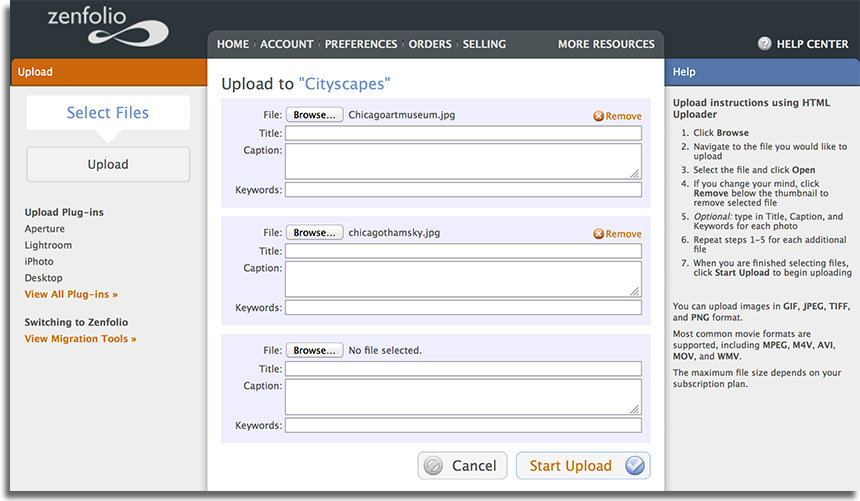Click Browse for the Chicagoartmuseum.jpg file

(x=314, y=115)
